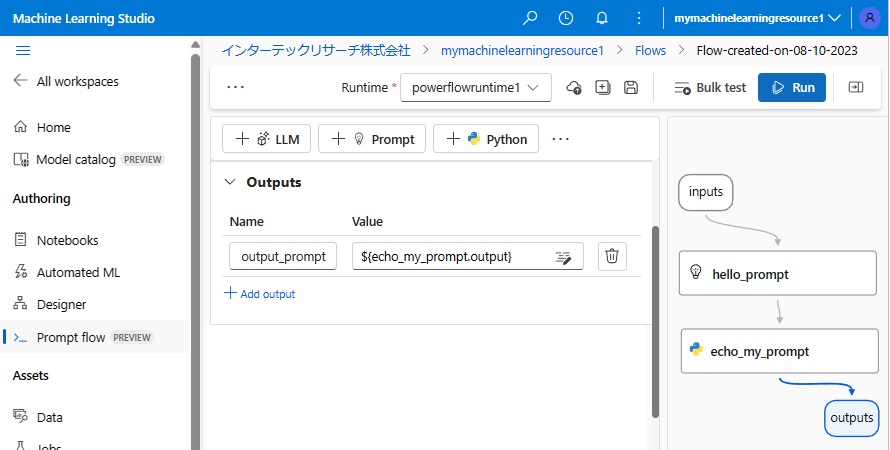
Task: Toggle the side panel icon
Action: (x=855, y=87)
